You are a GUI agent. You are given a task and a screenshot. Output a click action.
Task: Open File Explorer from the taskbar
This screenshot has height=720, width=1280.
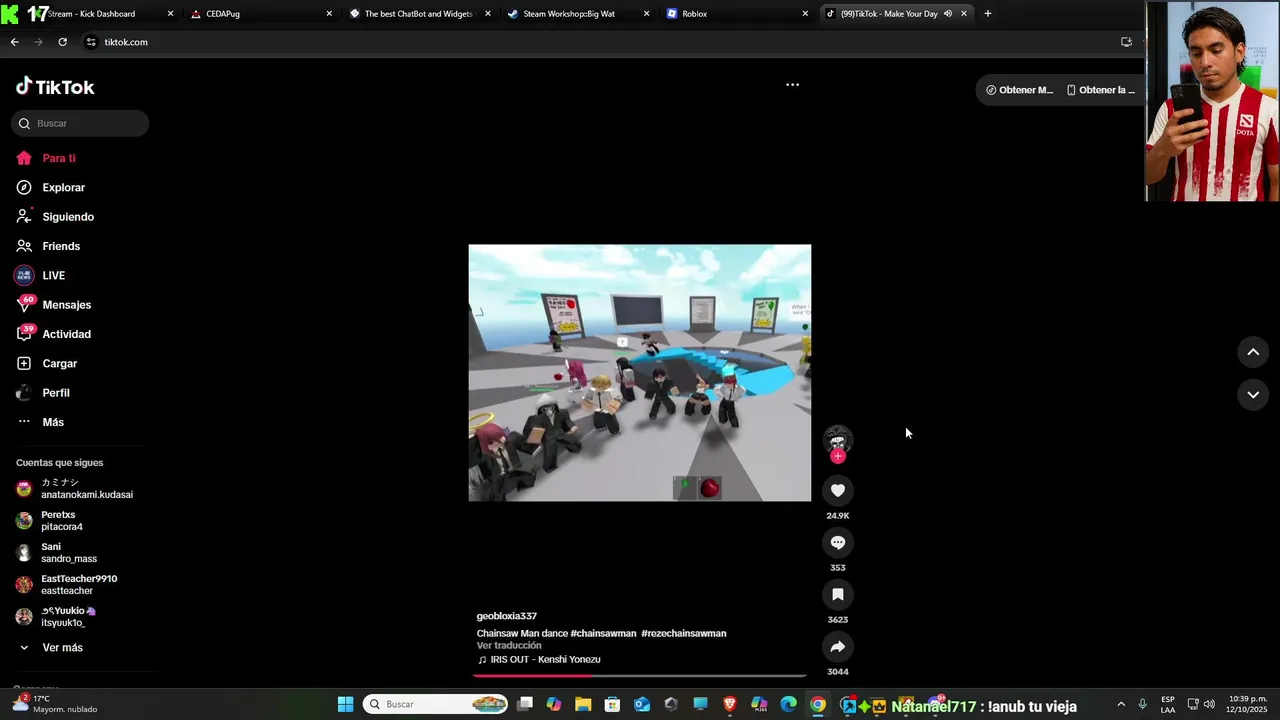point(583,704)
